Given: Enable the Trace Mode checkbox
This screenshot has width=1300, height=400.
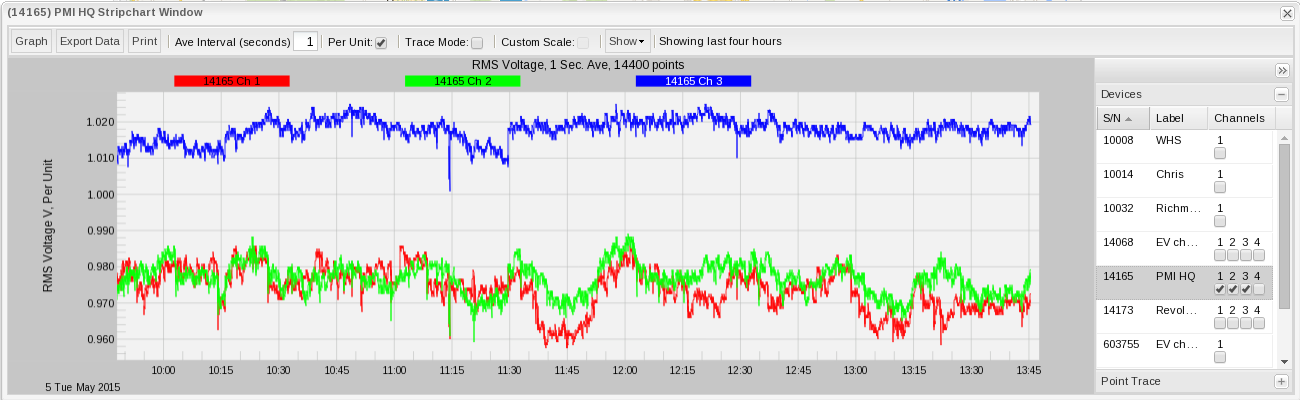Looking at the screenshot, I should point(477,43).
